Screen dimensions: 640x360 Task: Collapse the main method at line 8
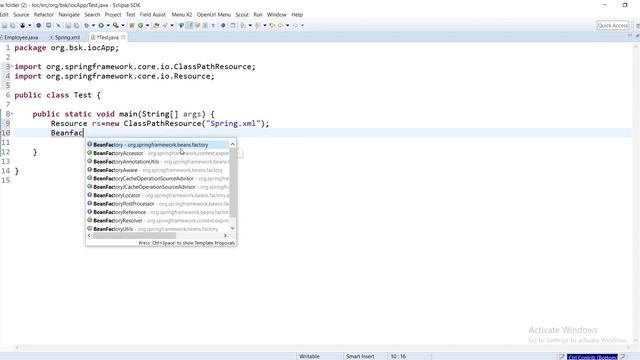(x=12, y=113)
